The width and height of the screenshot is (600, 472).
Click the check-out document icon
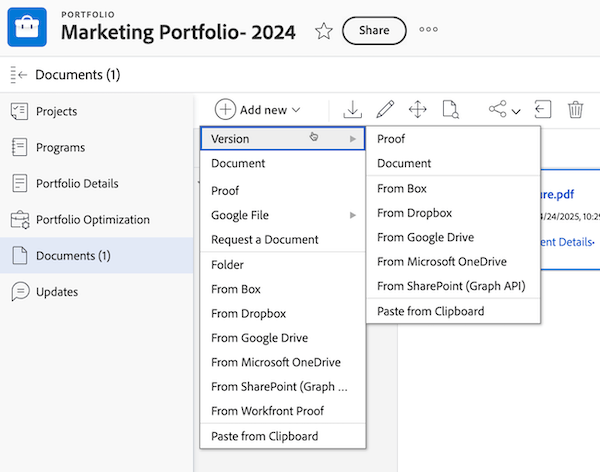[x=543, y=110]
